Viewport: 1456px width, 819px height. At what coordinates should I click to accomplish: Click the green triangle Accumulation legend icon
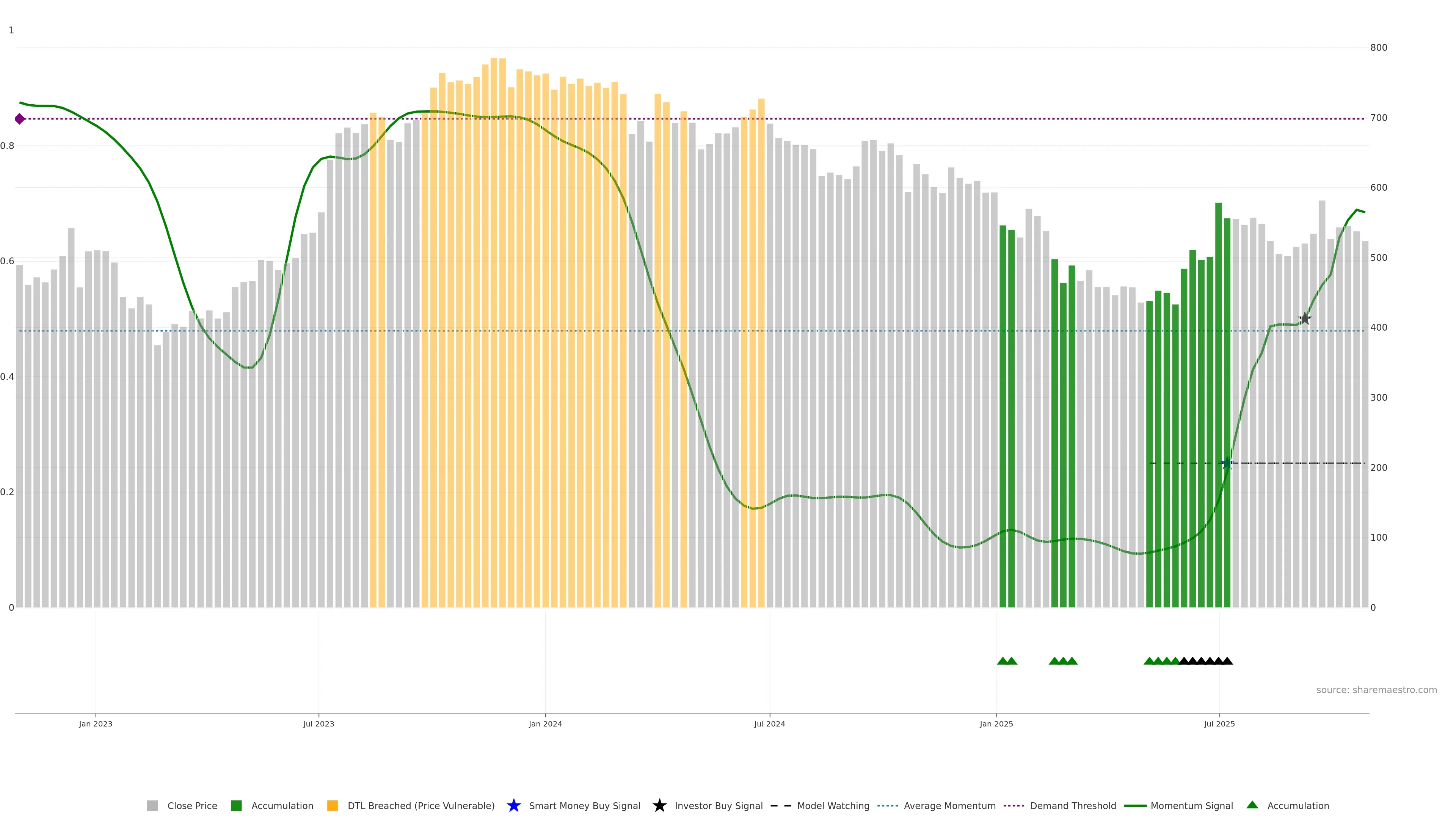(1252, 805)
